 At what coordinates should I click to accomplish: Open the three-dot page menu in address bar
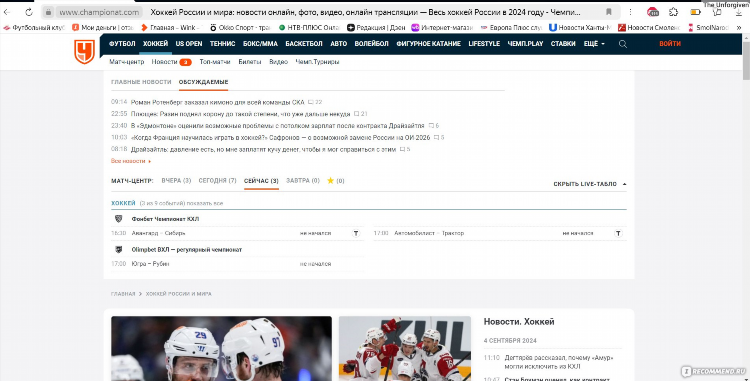(x=630, y=12)
